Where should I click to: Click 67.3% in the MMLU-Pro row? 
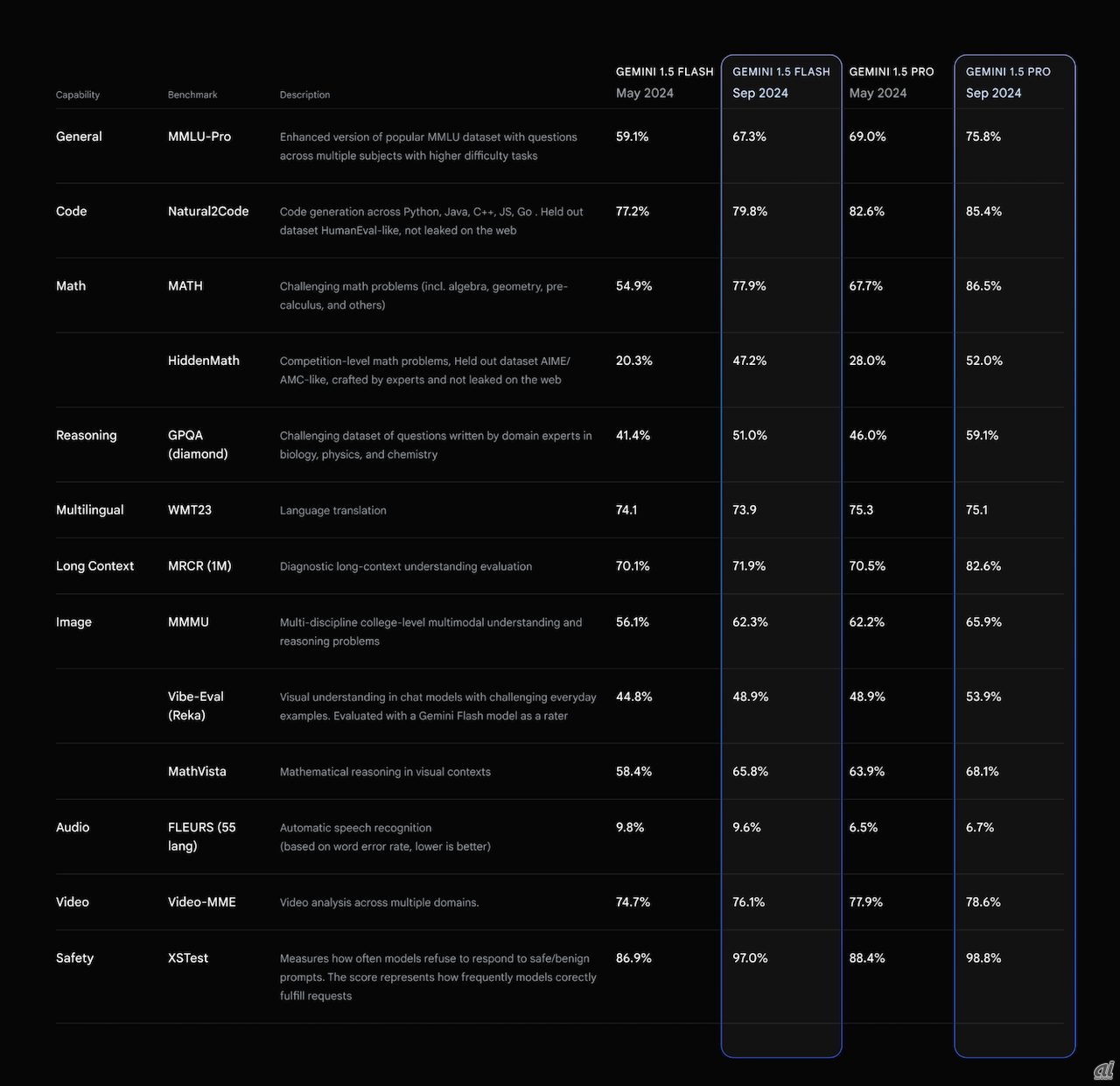[x=749, y=137]
